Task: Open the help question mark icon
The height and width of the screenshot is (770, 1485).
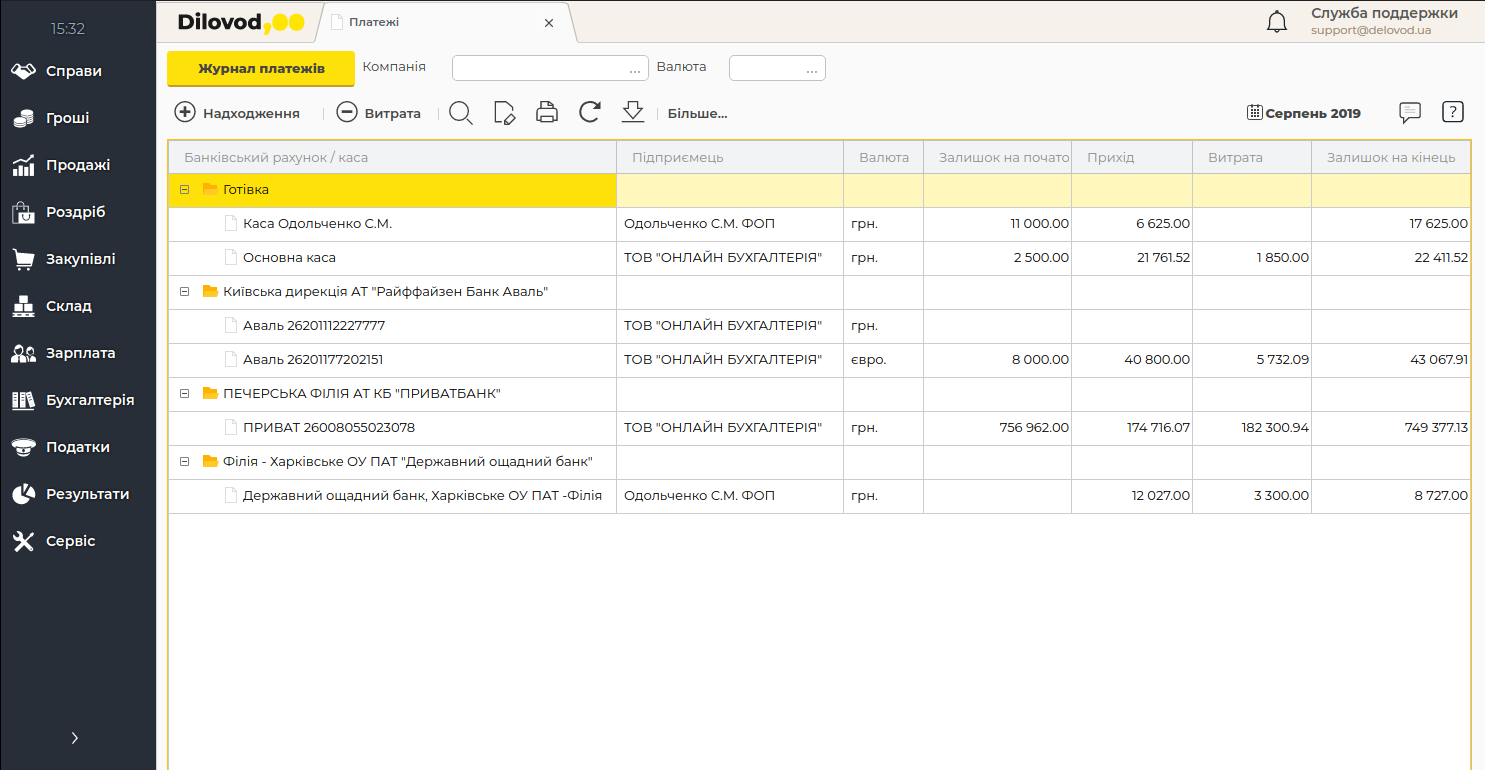Action: (1453, 112)
